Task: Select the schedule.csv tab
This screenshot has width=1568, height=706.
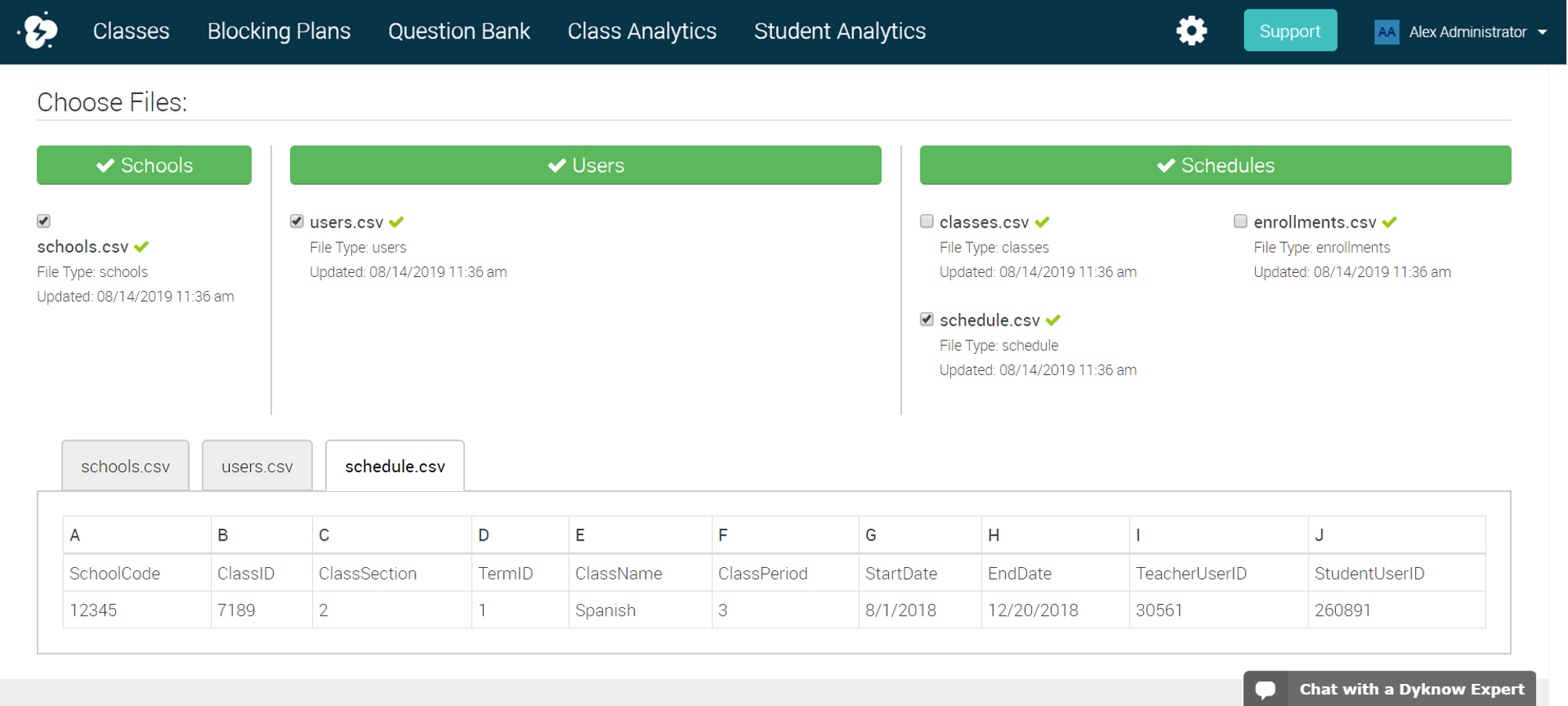Action: pos(395,466)
